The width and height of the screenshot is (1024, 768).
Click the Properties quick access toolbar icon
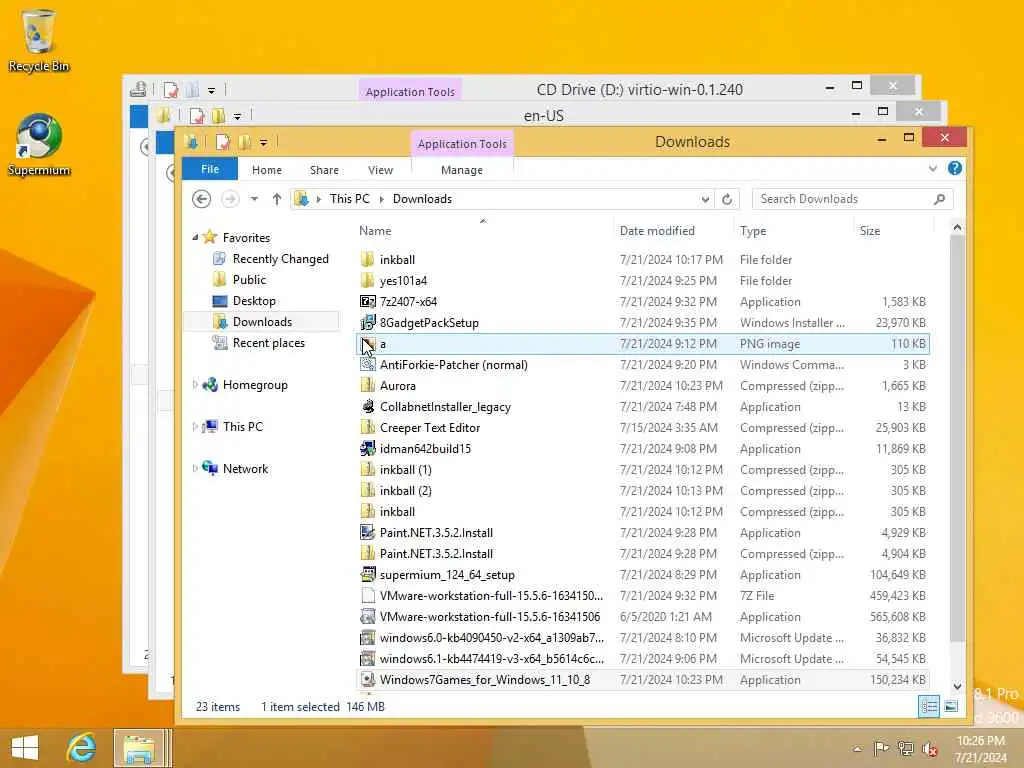pos(223,142)
